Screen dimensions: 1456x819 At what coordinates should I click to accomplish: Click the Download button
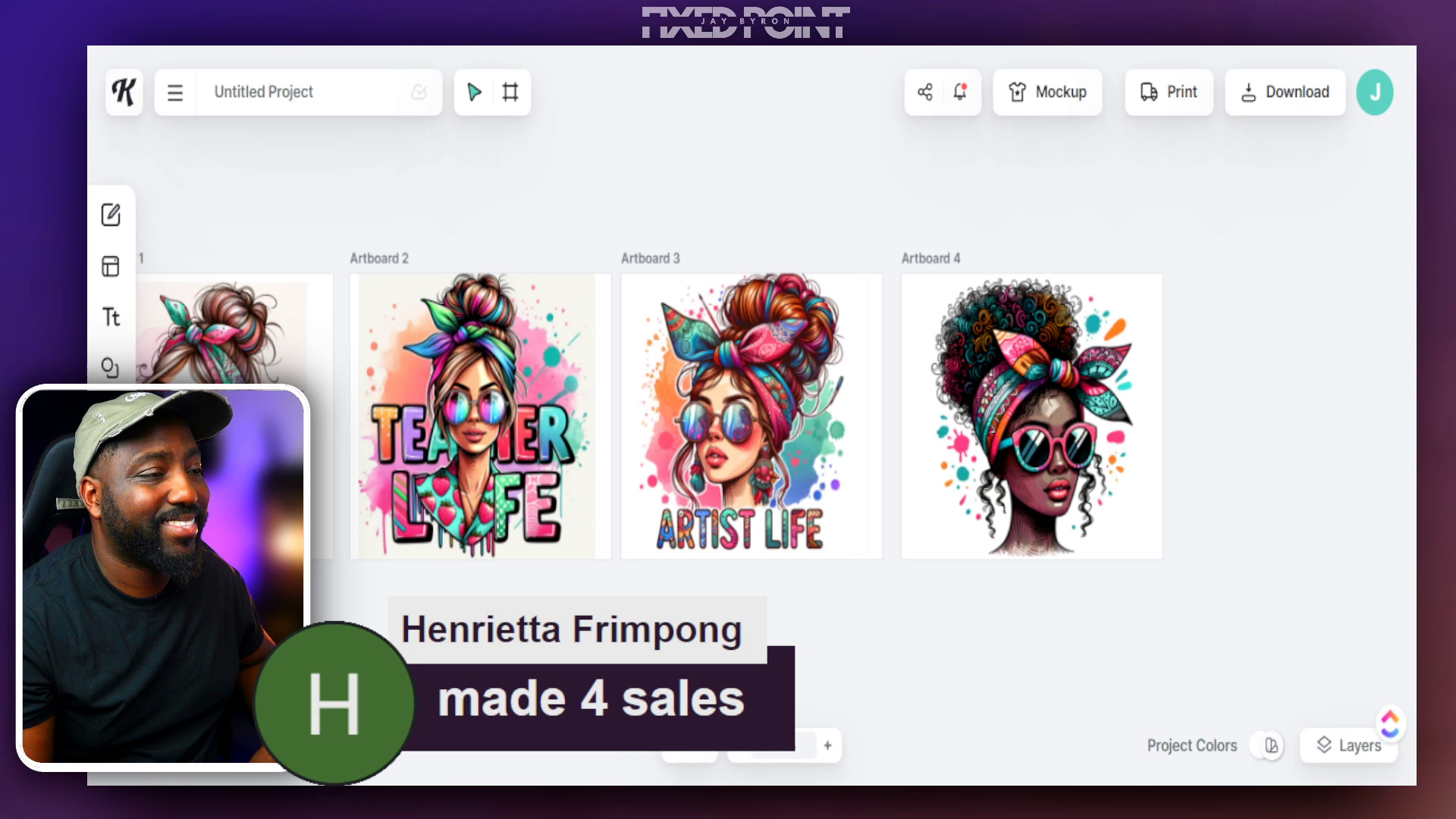[x=1285, y=93]
